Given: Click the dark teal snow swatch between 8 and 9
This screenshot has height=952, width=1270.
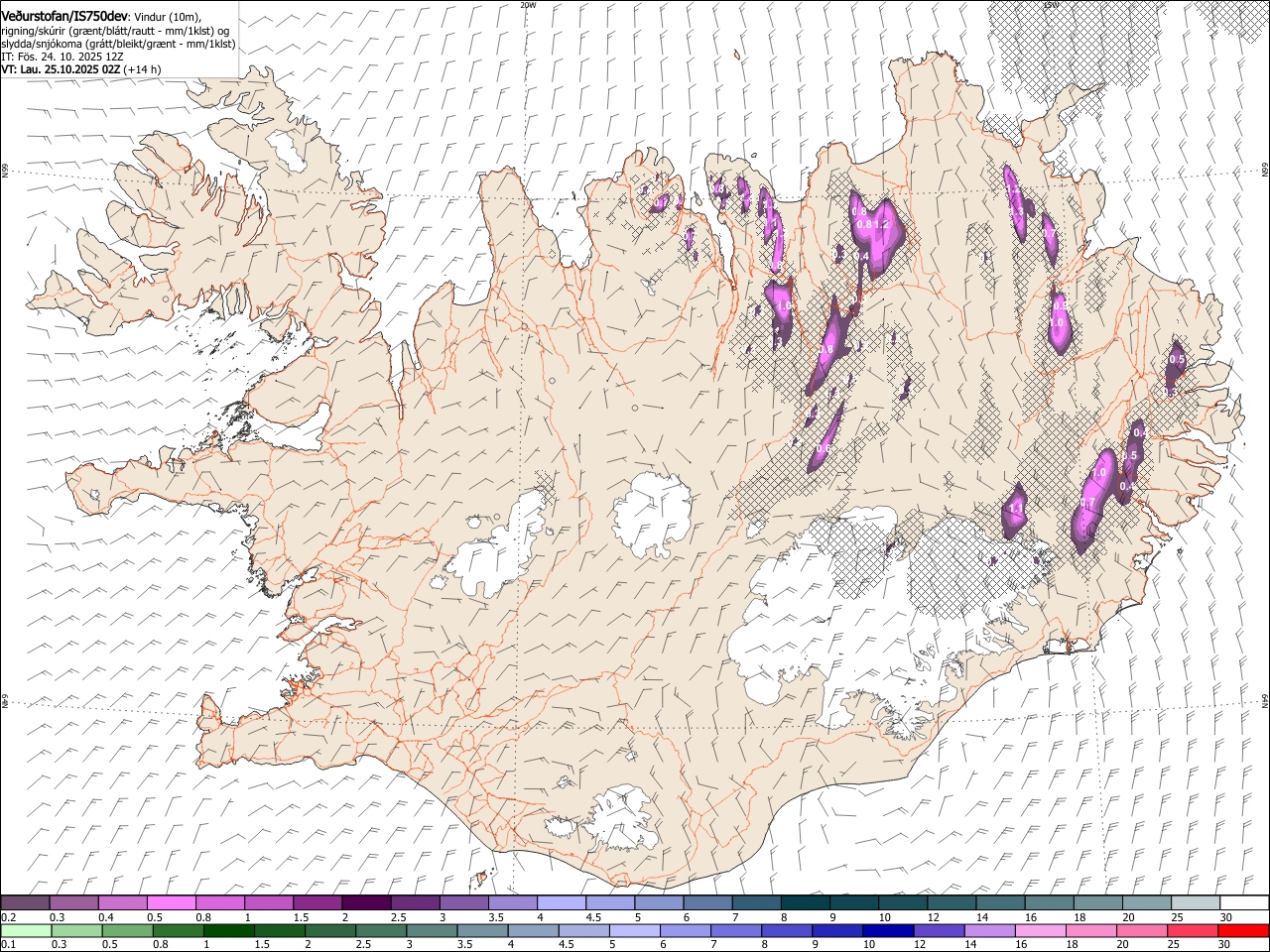Looking at the screenshot, I should (x=805, y=902).
